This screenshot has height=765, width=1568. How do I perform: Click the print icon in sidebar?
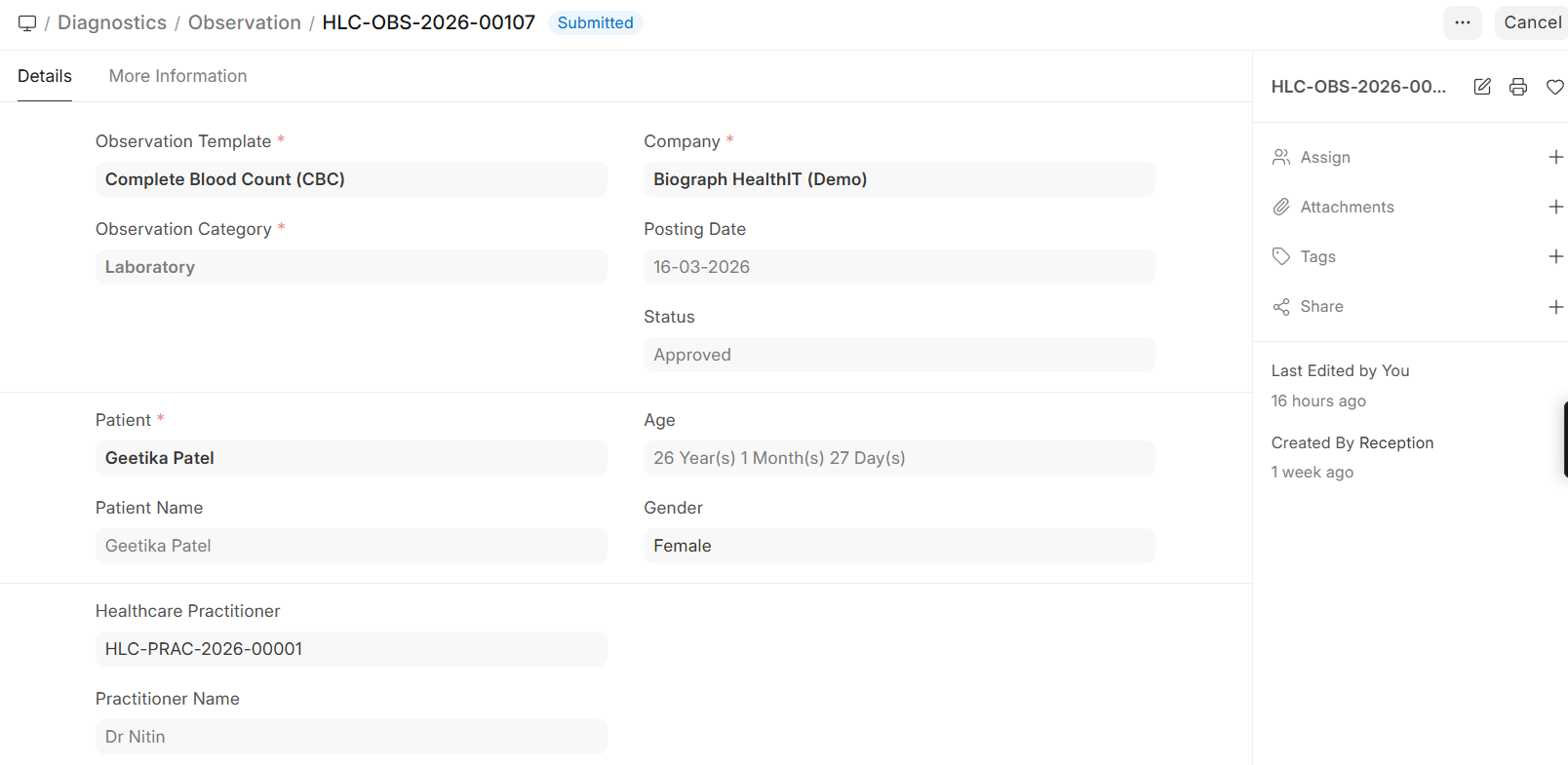[x=1518, y=87]
